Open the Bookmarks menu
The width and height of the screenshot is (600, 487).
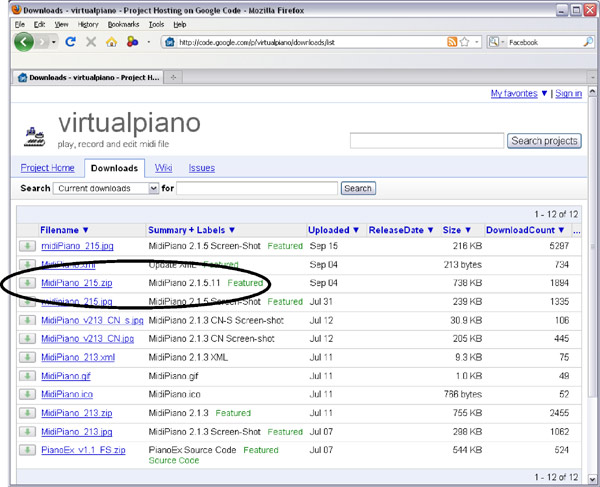(123, 24)
